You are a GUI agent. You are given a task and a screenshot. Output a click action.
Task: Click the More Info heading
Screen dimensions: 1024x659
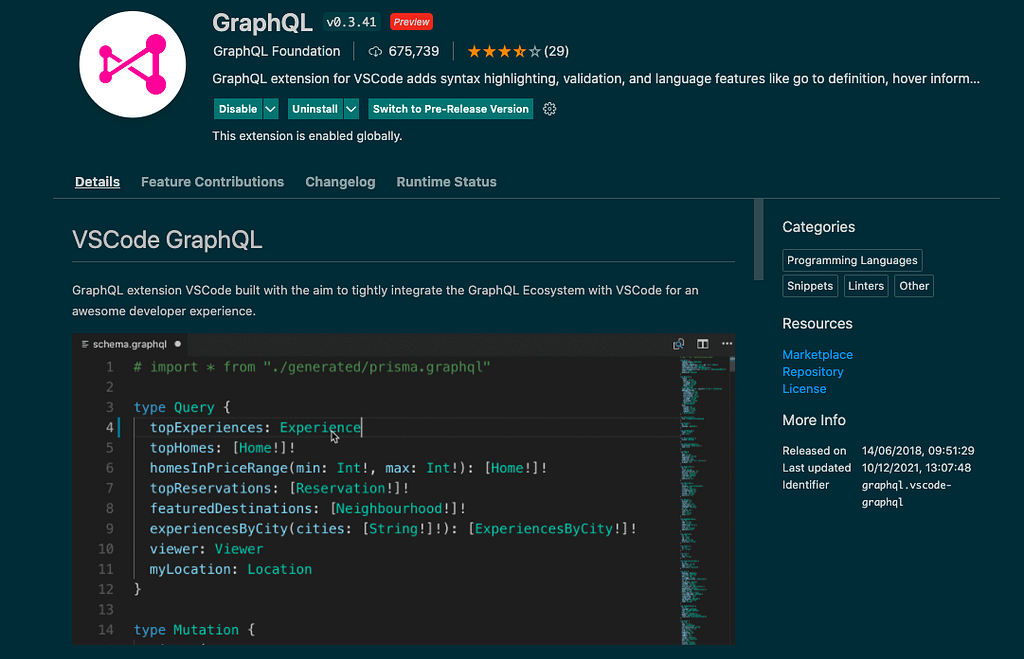814,420
